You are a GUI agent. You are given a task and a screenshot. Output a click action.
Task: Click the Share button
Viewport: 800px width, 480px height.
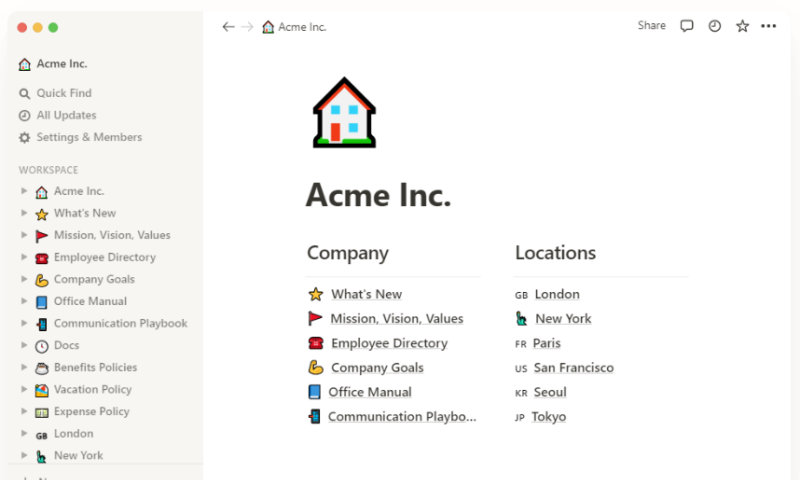click(652, 26)
